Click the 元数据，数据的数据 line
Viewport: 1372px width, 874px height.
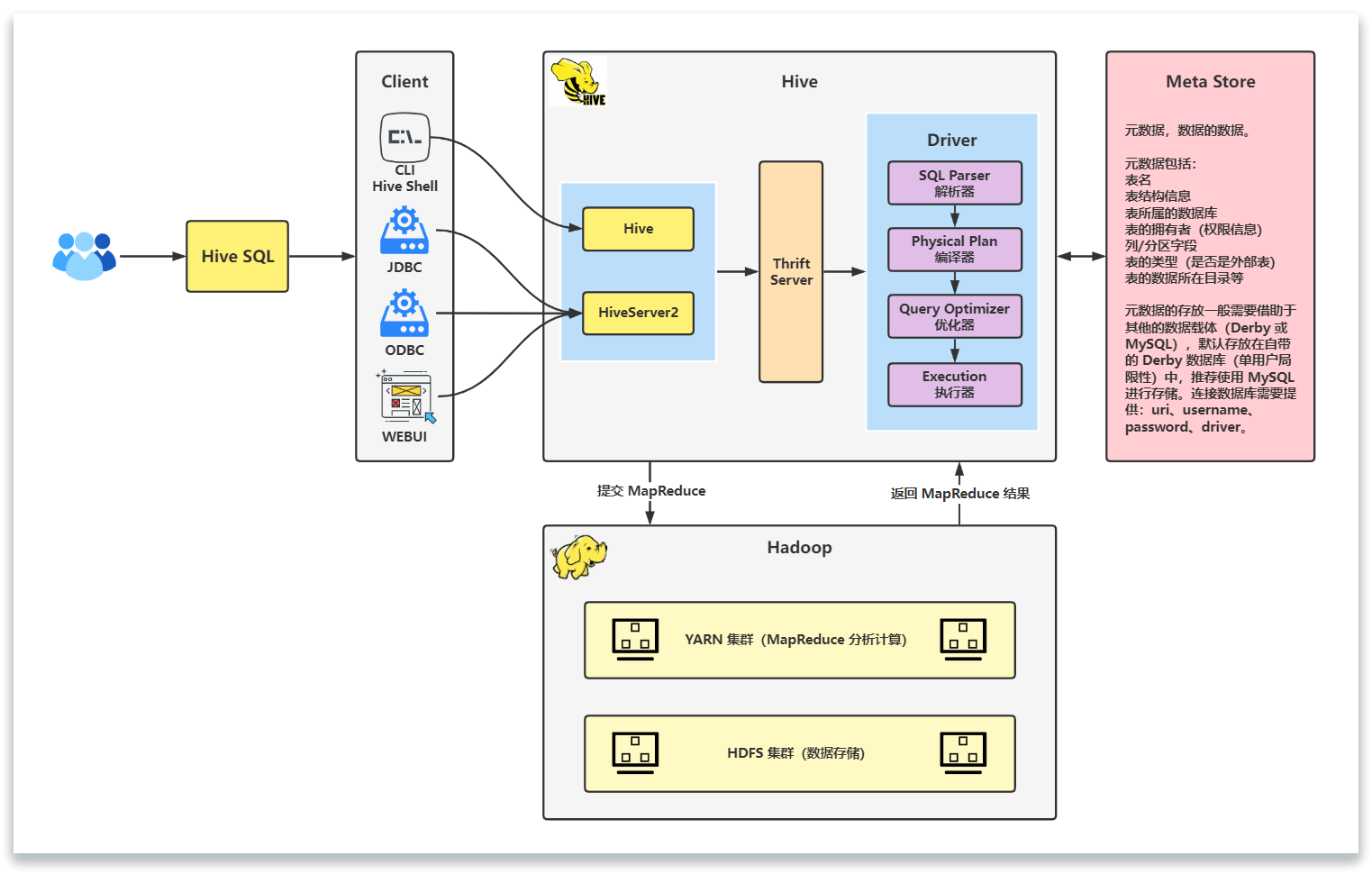(1187, 130)
